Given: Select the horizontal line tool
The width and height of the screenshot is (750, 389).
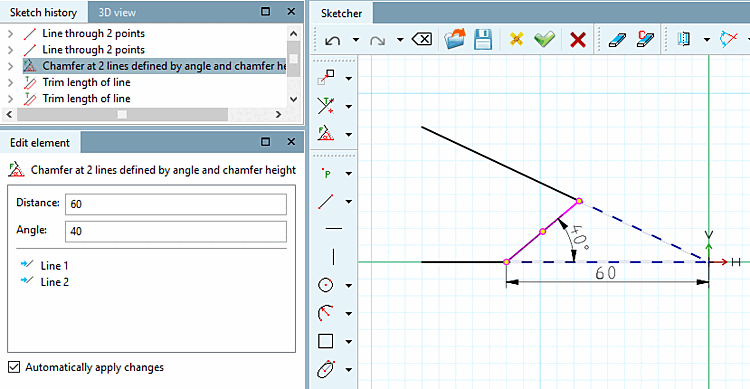Looking at the screenshot, I should pyautogui.click(x=333, y=229).
